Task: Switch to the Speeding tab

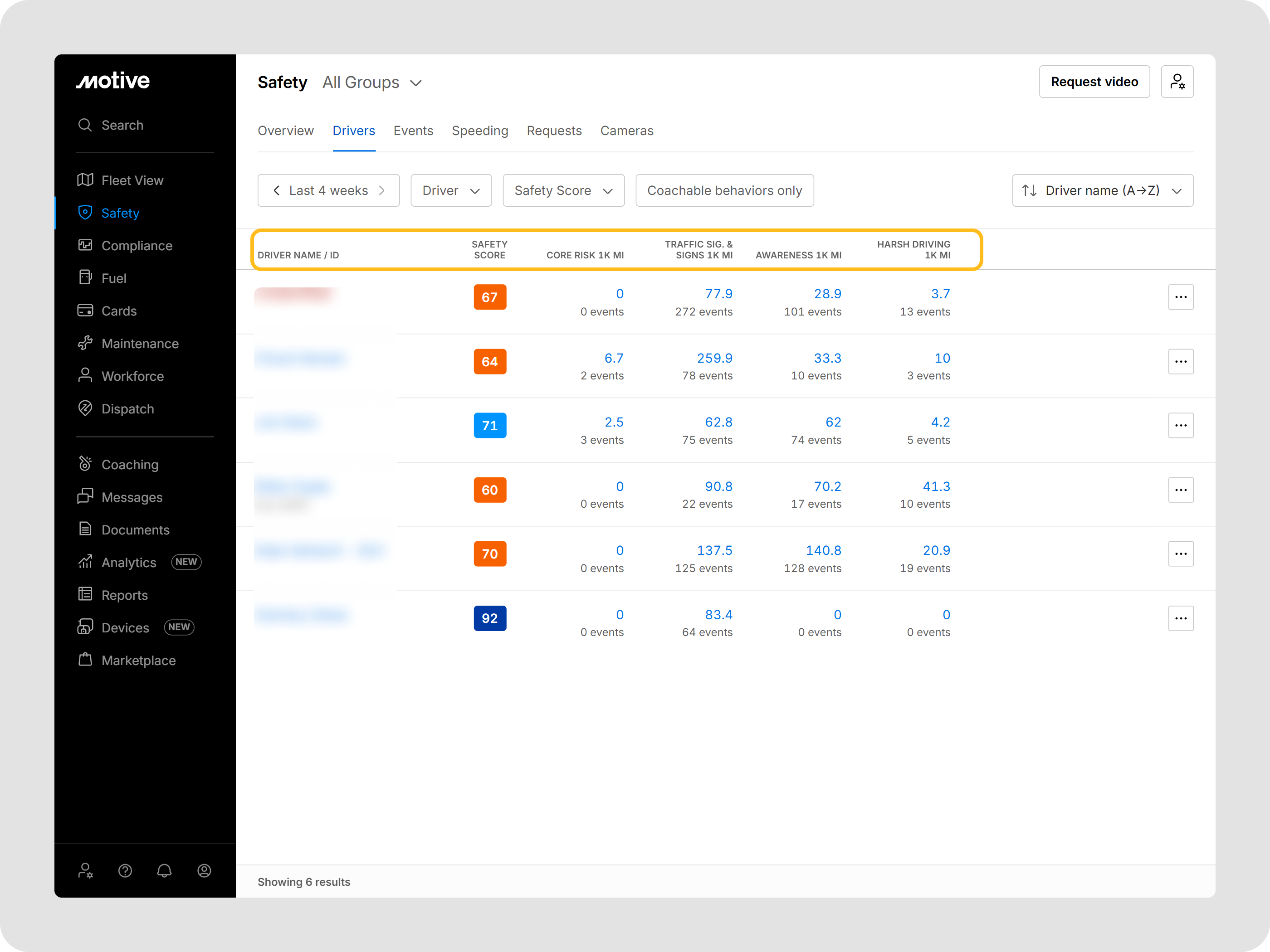Action: pos(479,131)
